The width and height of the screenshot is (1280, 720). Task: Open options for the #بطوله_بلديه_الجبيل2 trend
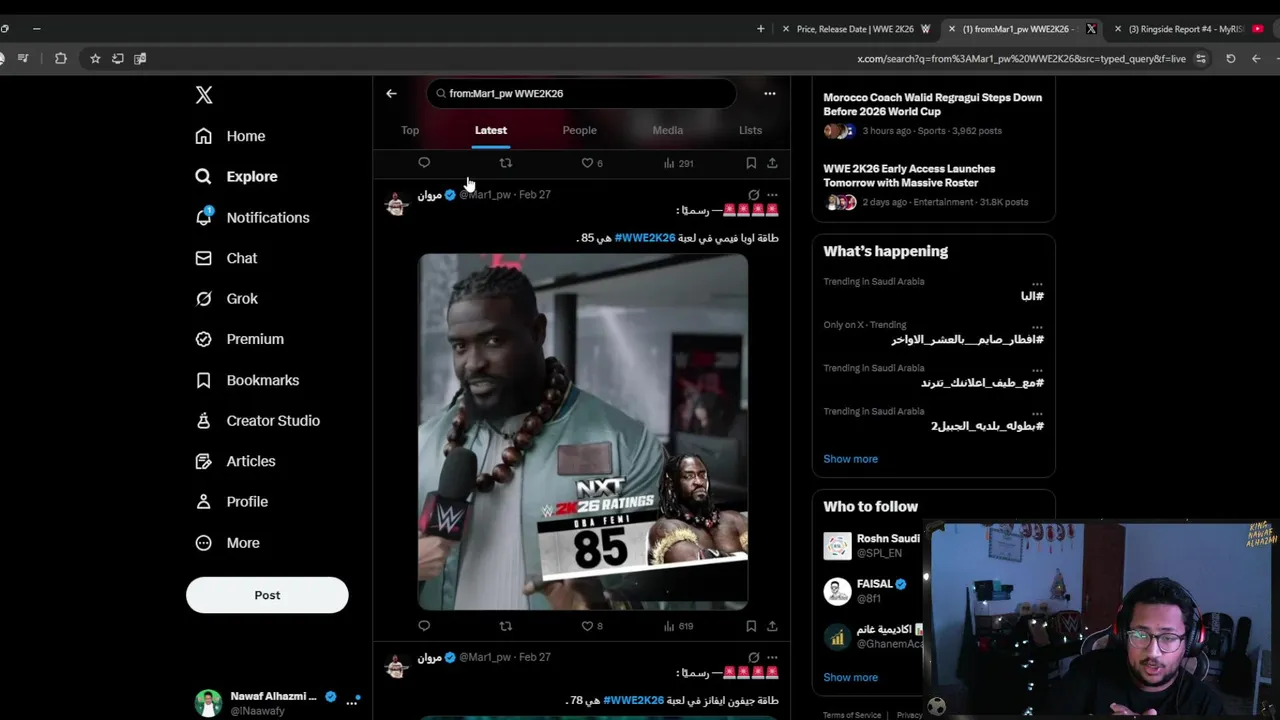[1037, 412]
